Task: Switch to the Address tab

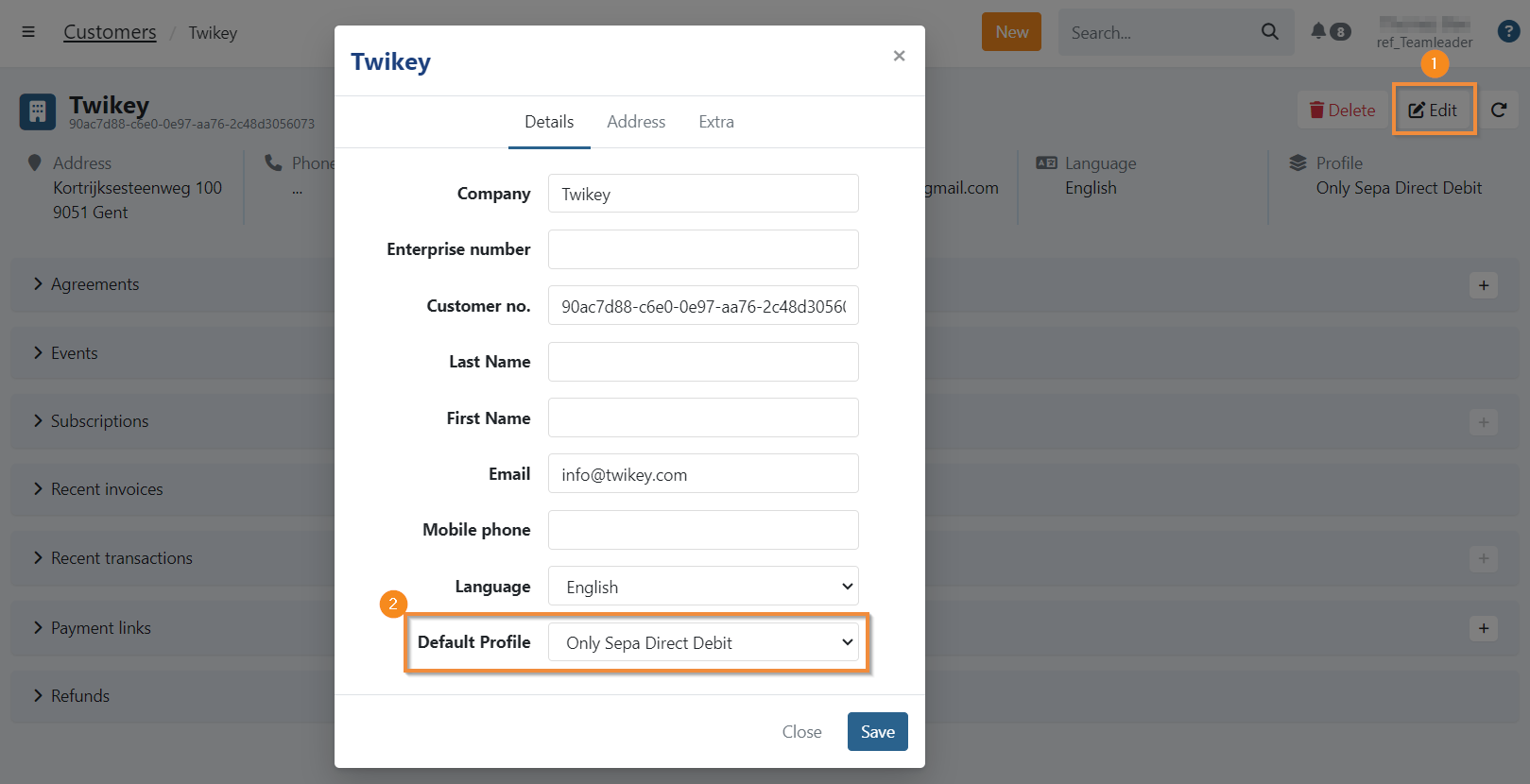Action: tap(636, 122)
